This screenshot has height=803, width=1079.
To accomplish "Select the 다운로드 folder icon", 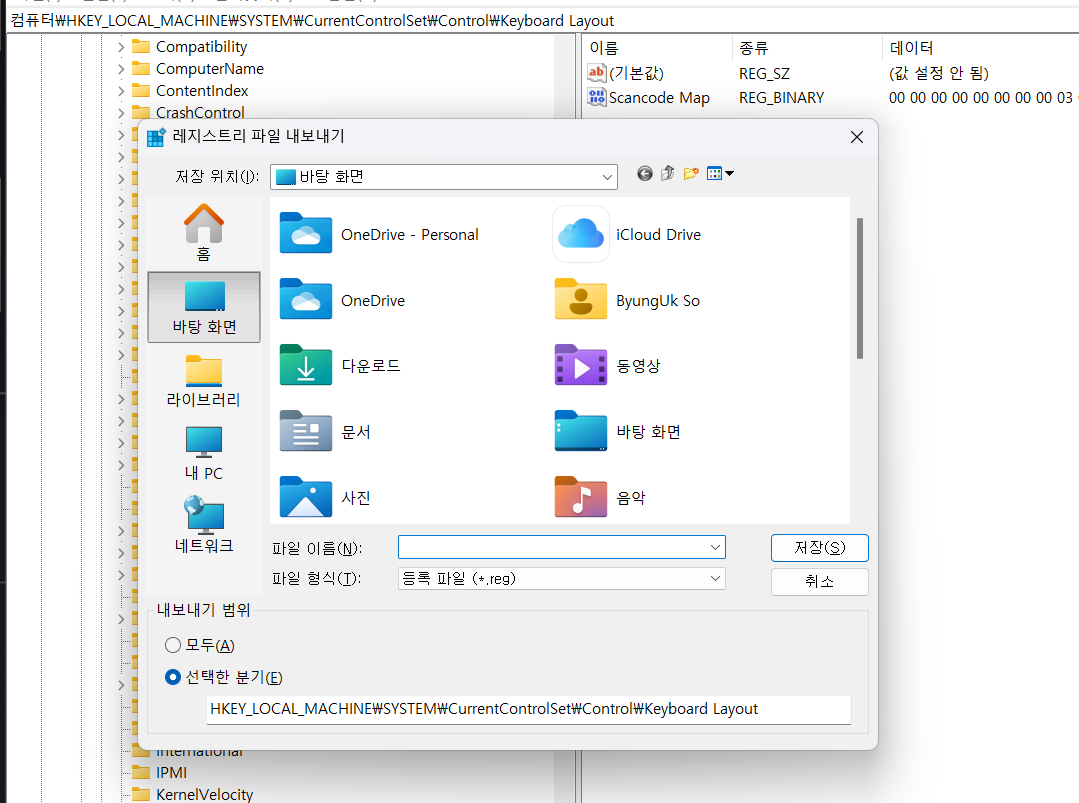I will point(306,366).
